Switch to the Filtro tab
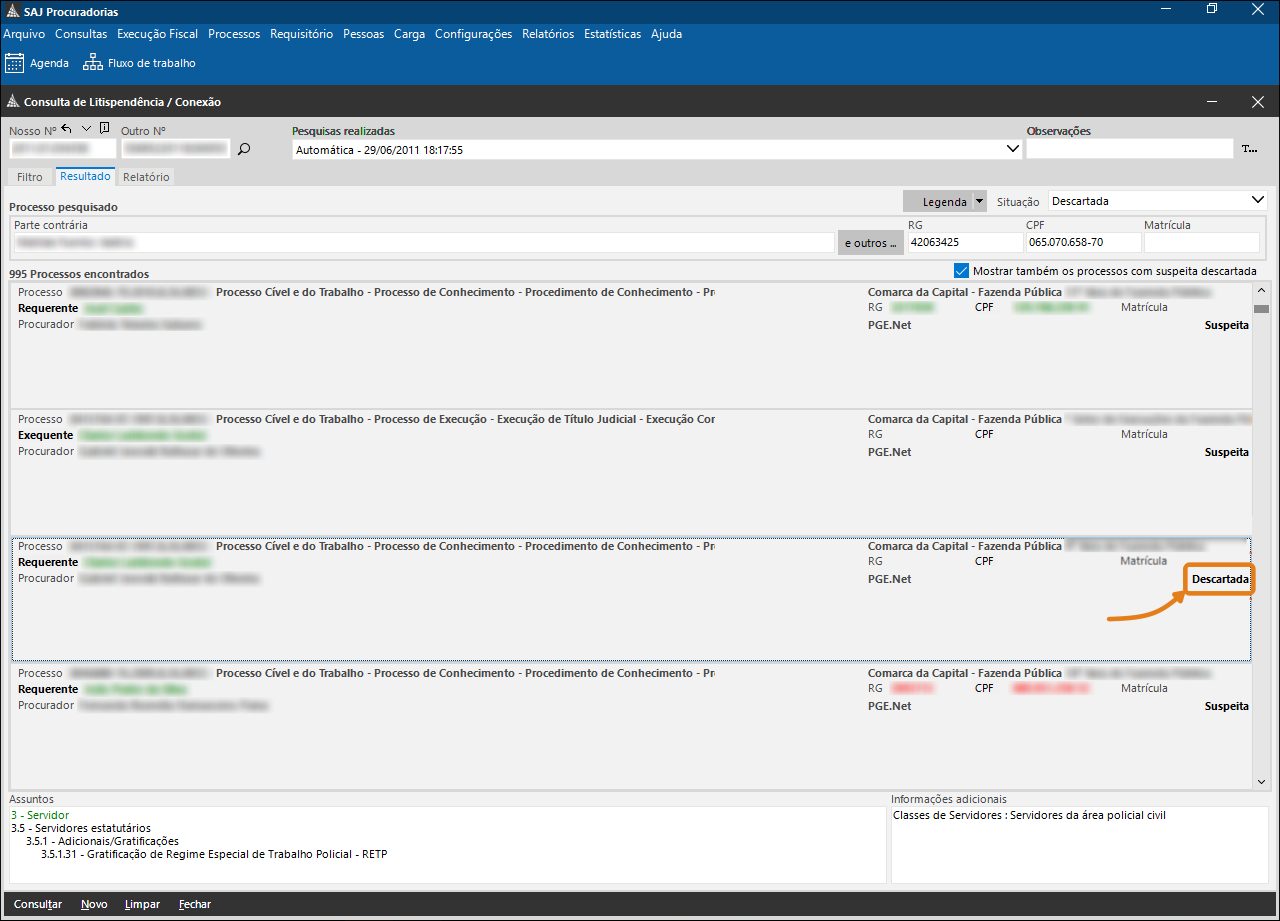The image size is (1280, 921). tap(30, 177)
